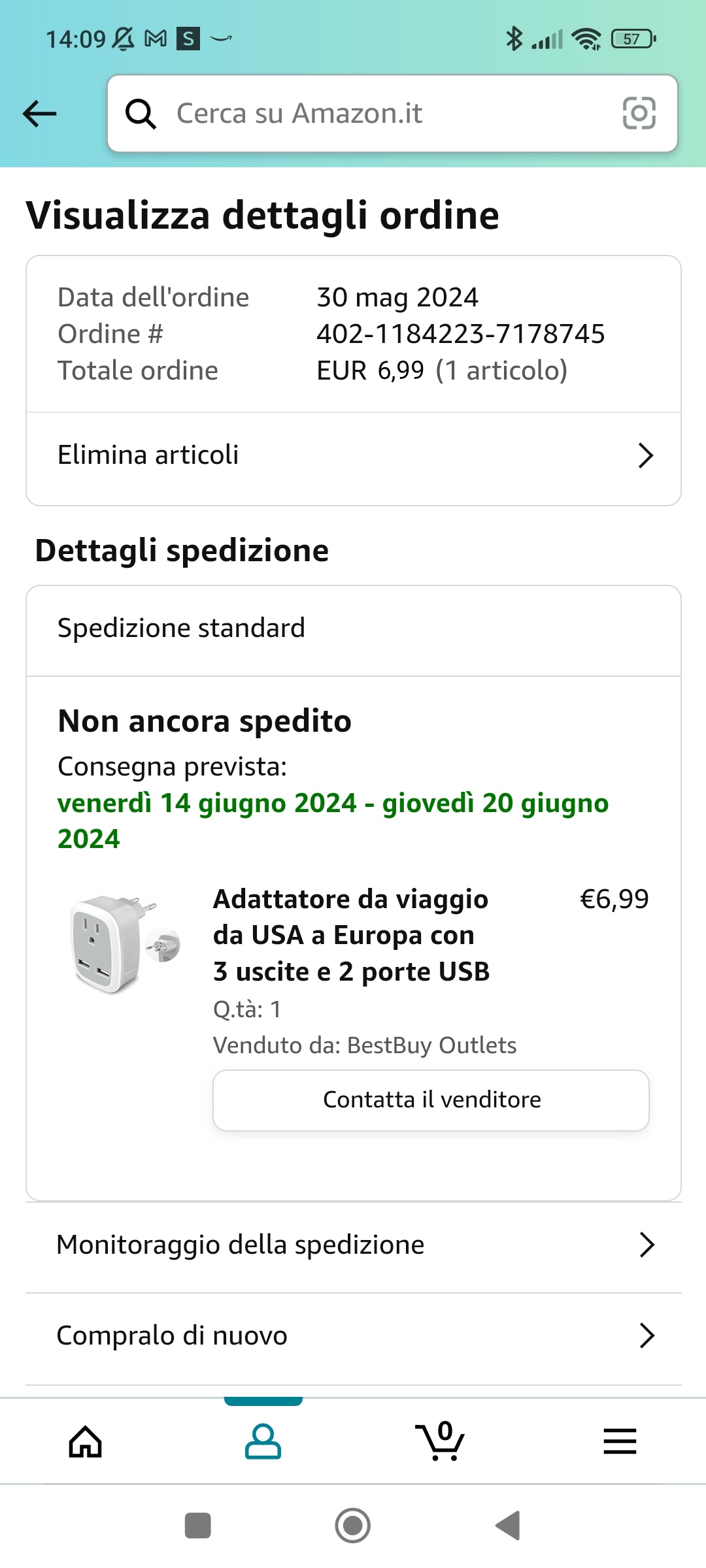The image size is (706, 1568).
Task: Go to Home tab icon
Action: point(86,1442)
